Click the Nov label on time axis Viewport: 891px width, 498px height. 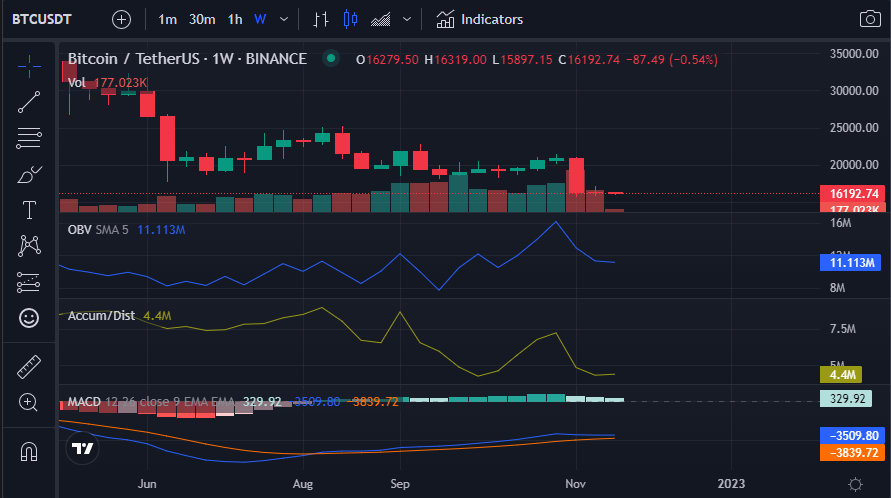(x=575, y=484)
